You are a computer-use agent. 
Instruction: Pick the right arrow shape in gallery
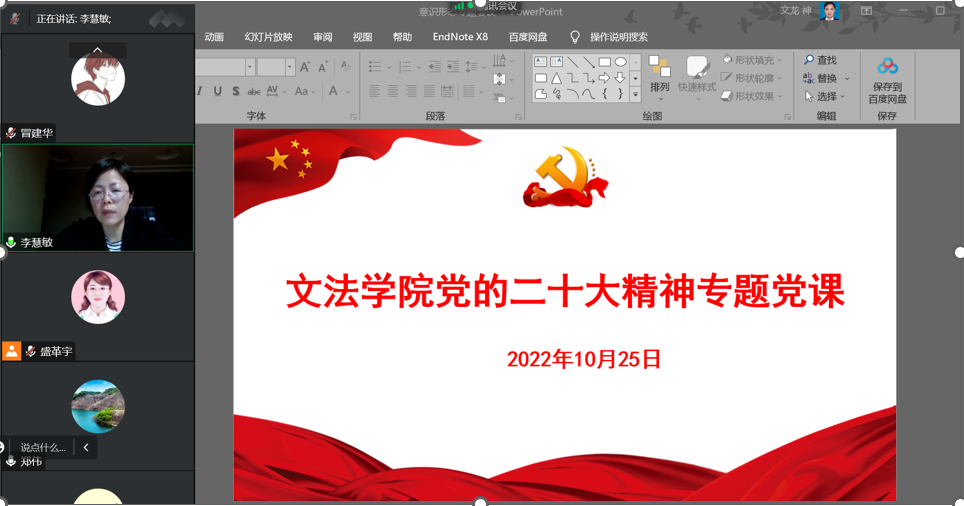[x=604, y=78]
